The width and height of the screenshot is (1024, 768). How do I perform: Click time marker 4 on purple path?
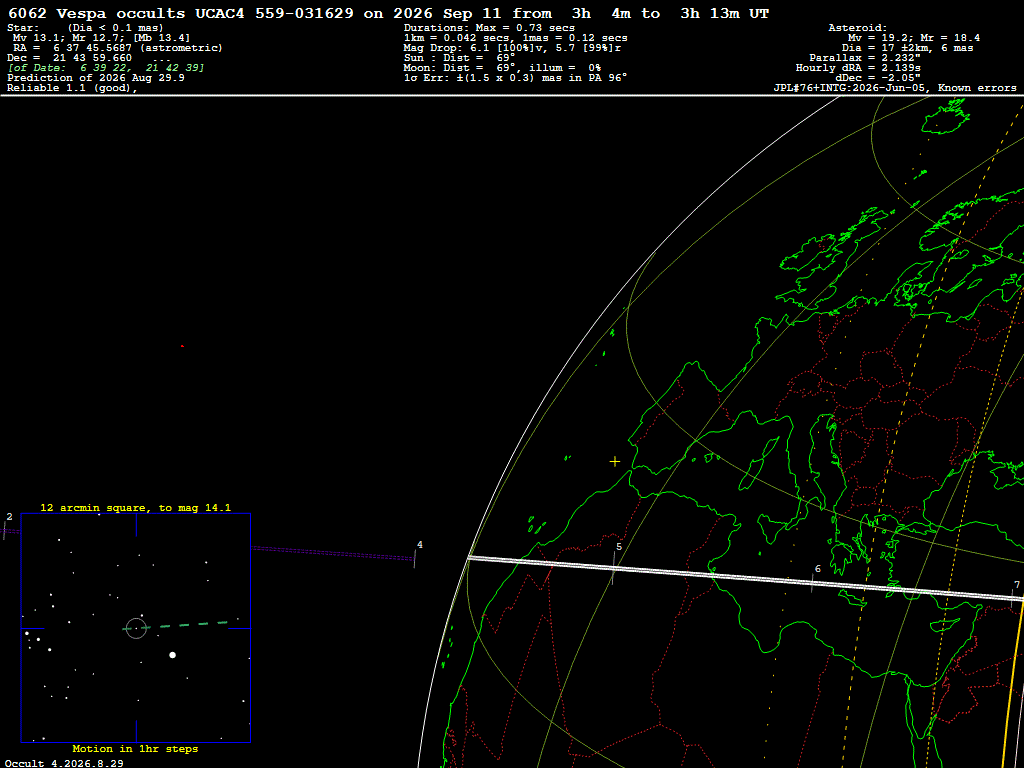416,554
